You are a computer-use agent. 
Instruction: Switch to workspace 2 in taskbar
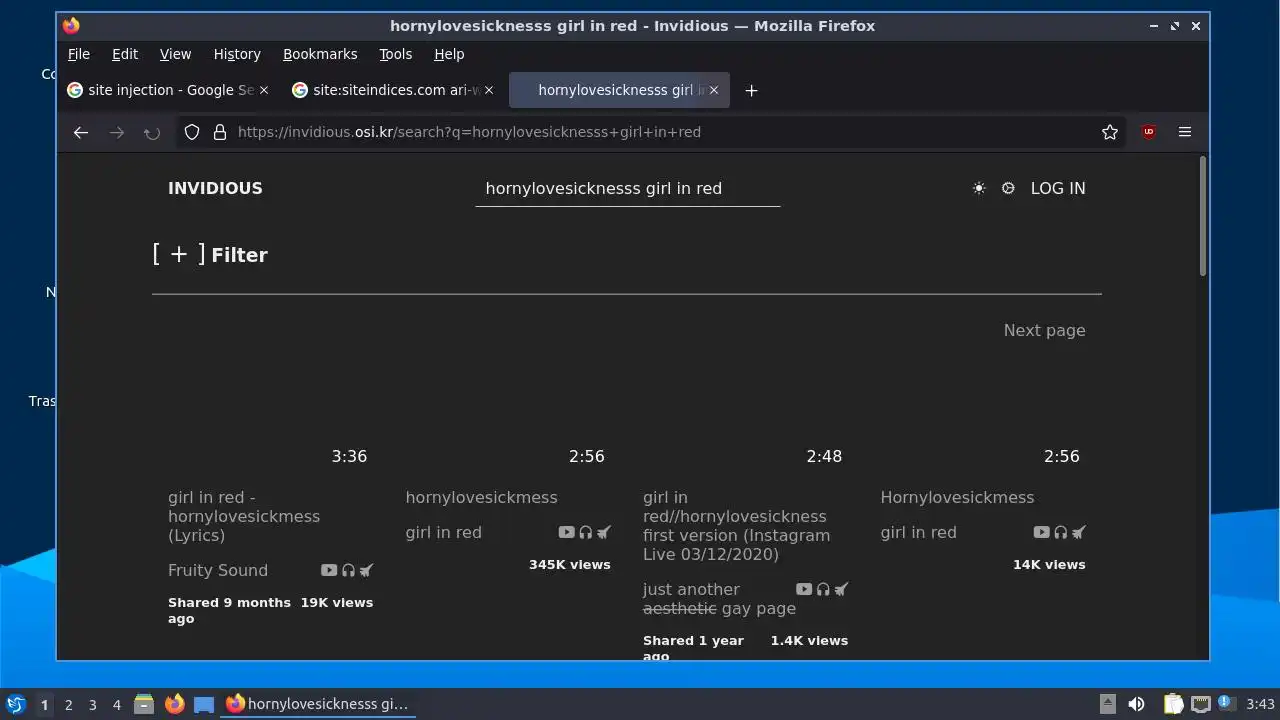68,705
